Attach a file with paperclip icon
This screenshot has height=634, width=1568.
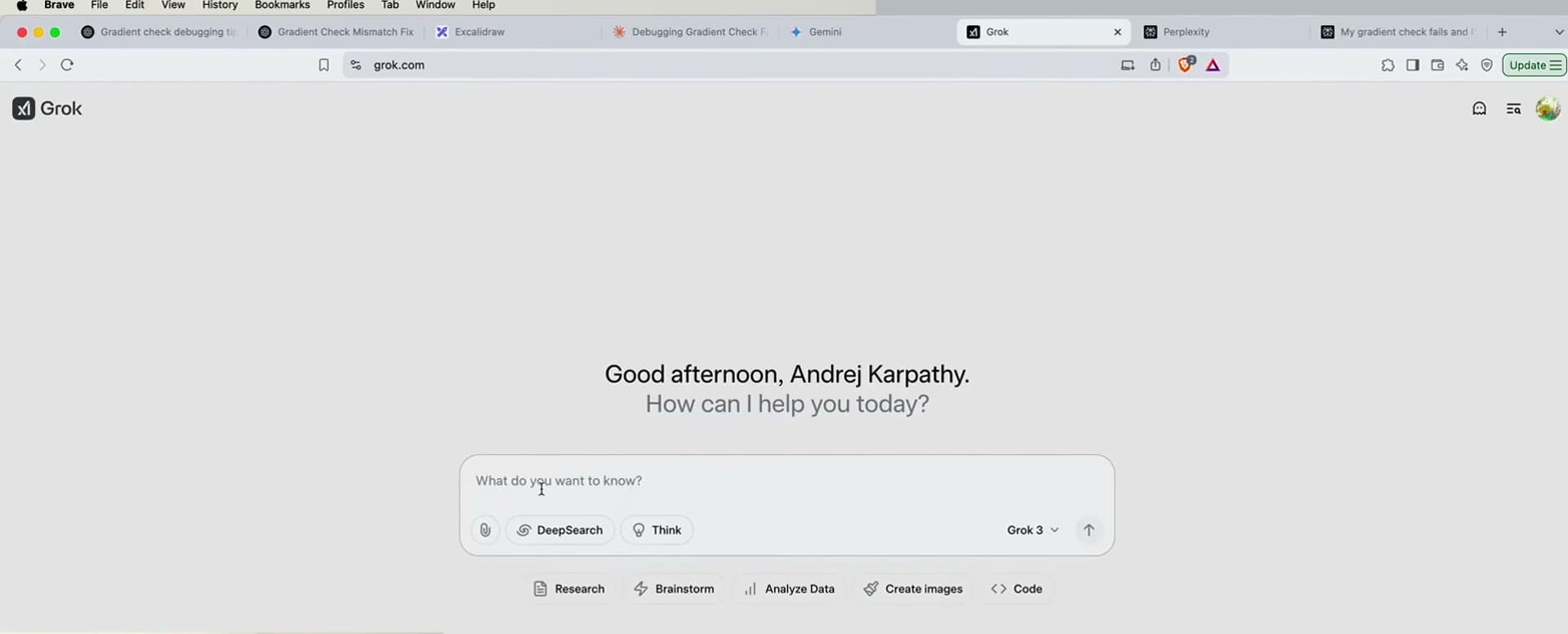[x=485, y=530]
